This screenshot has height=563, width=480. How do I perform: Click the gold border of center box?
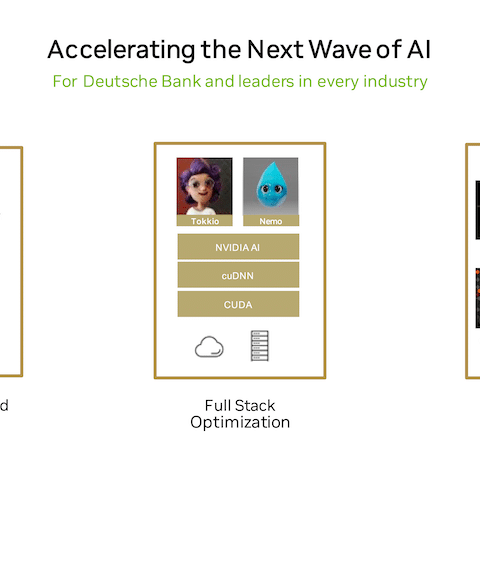click(240, 144)
